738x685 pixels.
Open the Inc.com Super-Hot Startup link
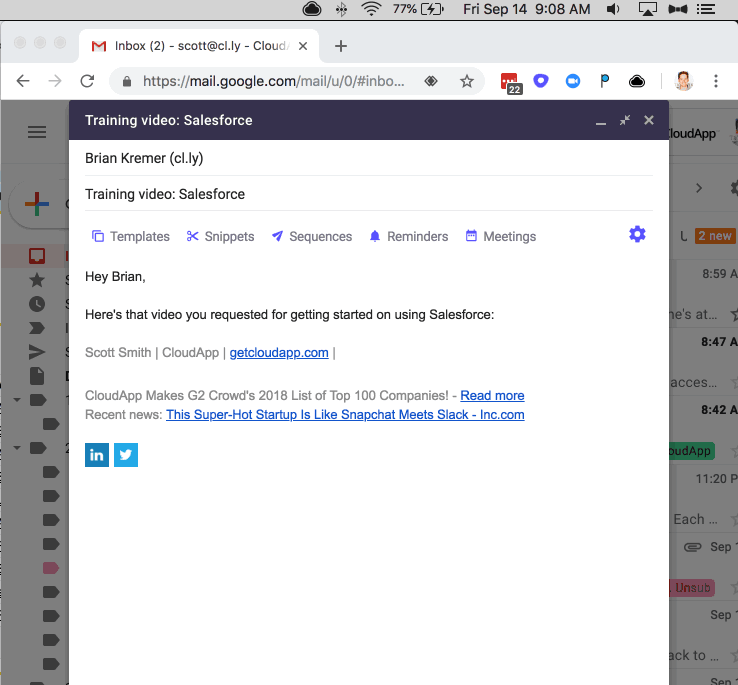345,415
